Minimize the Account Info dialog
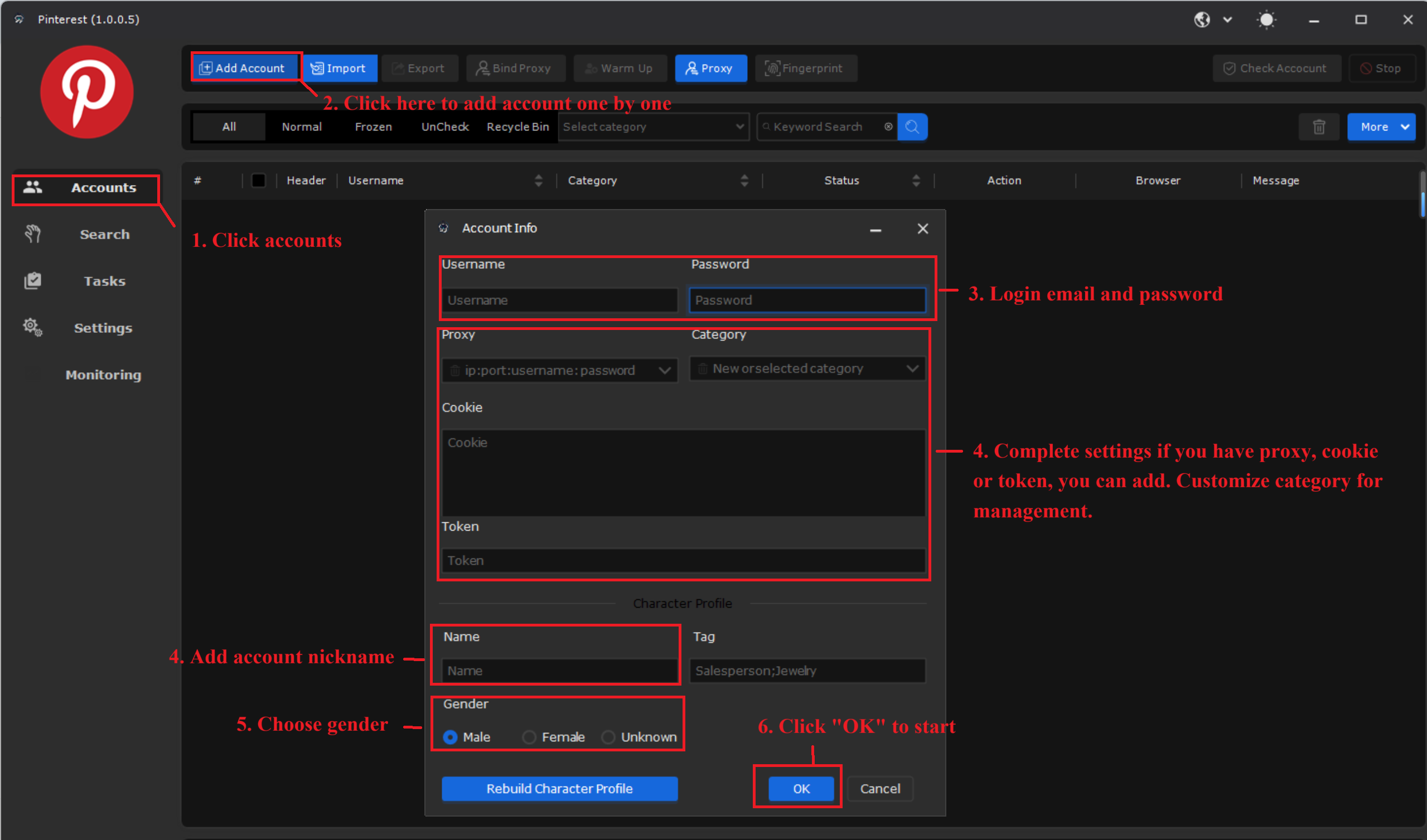The image size is (1427, 840). pyautogui.click(x=875, y=229)
